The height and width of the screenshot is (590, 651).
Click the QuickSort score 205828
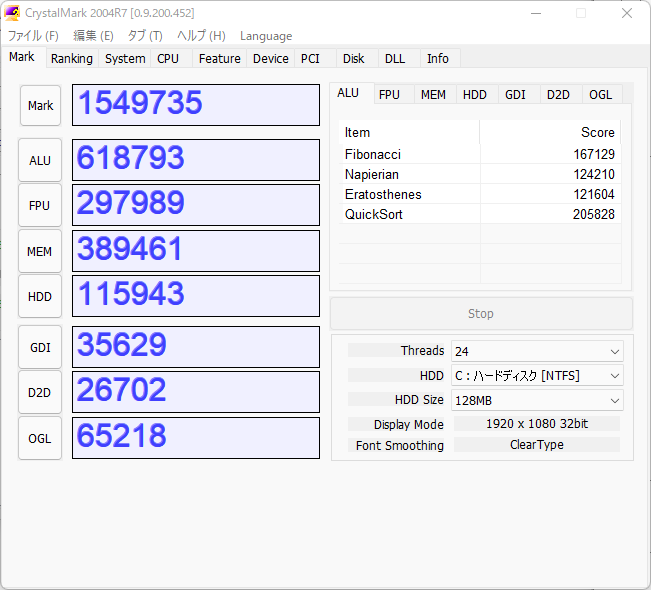(x=594, y=214)
